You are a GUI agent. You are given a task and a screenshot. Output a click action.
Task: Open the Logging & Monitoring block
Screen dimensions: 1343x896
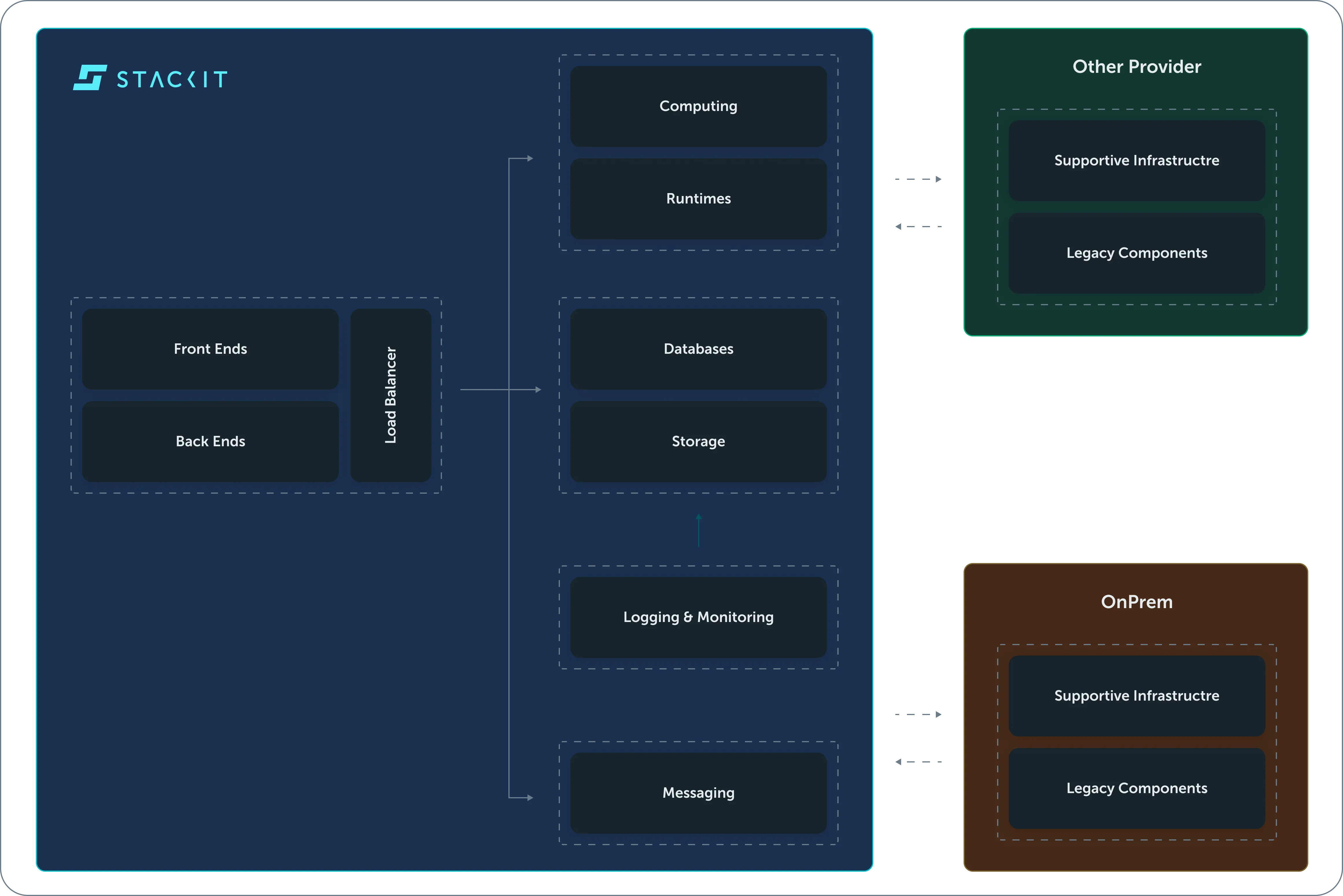click(x=698, y=617)
